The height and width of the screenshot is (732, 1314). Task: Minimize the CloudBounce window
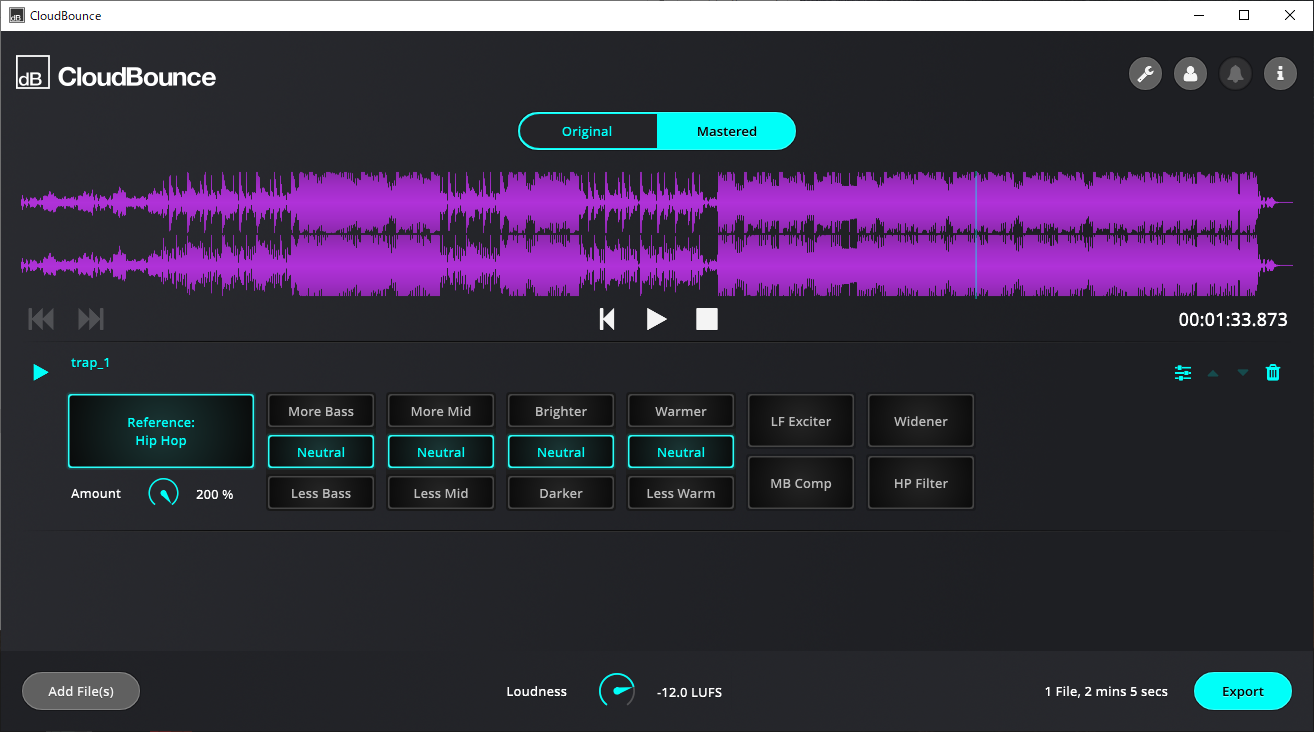1198,15
